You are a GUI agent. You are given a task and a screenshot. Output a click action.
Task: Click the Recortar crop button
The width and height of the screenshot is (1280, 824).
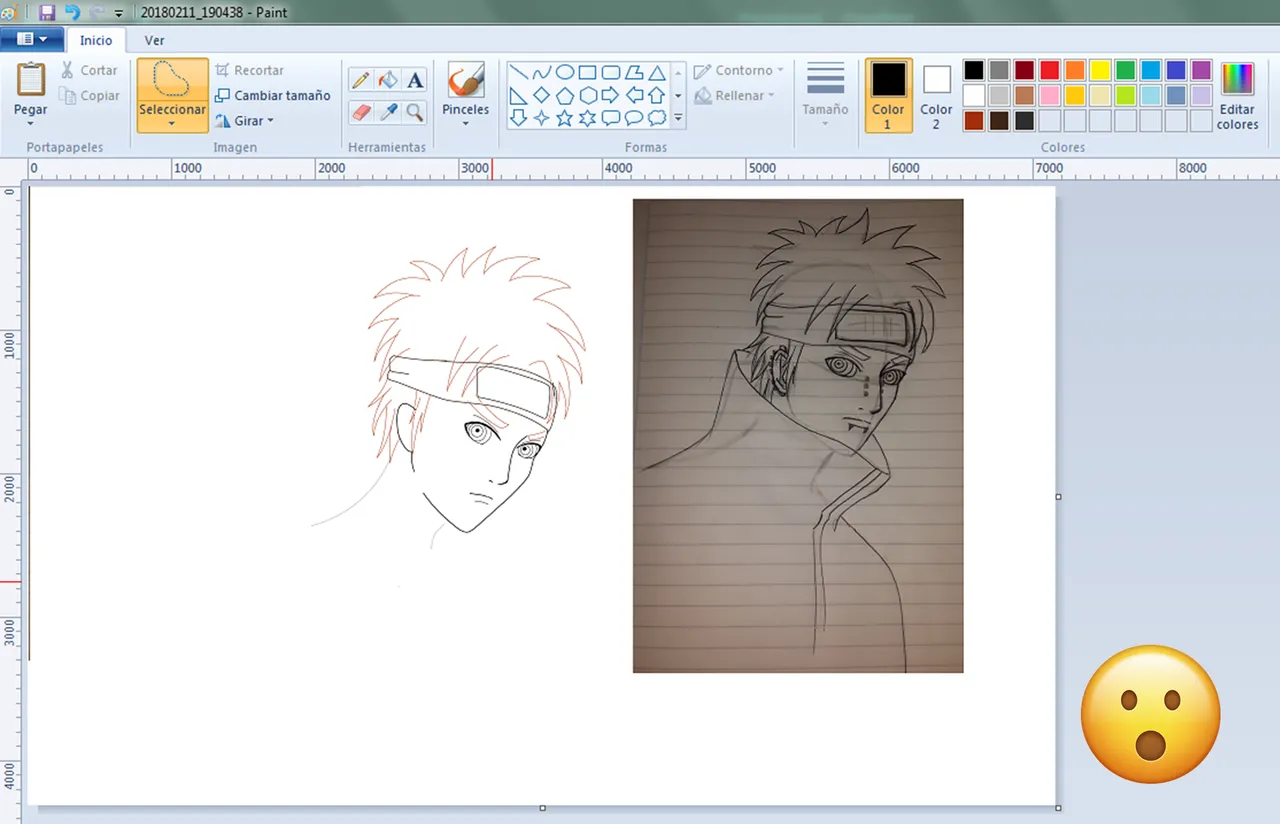click(250, 70)
